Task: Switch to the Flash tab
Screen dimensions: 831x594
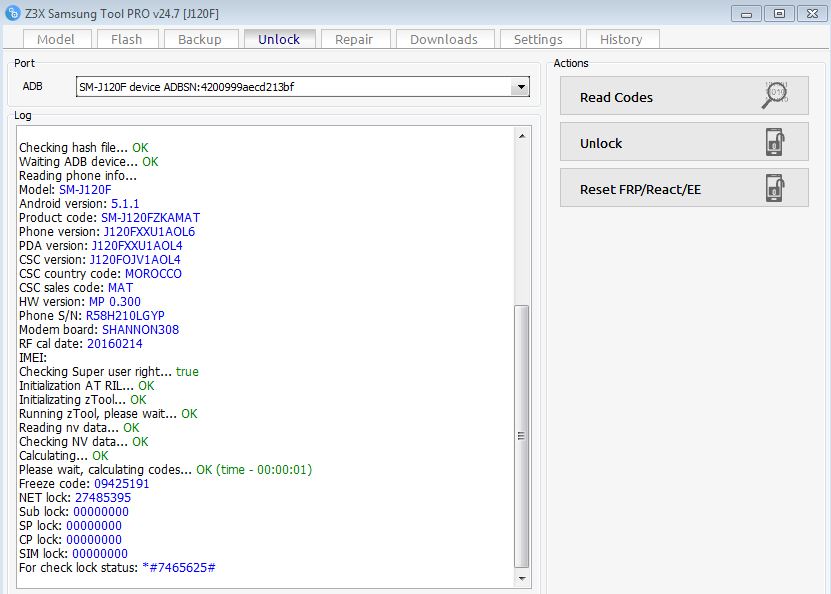Action: point(127,39)
